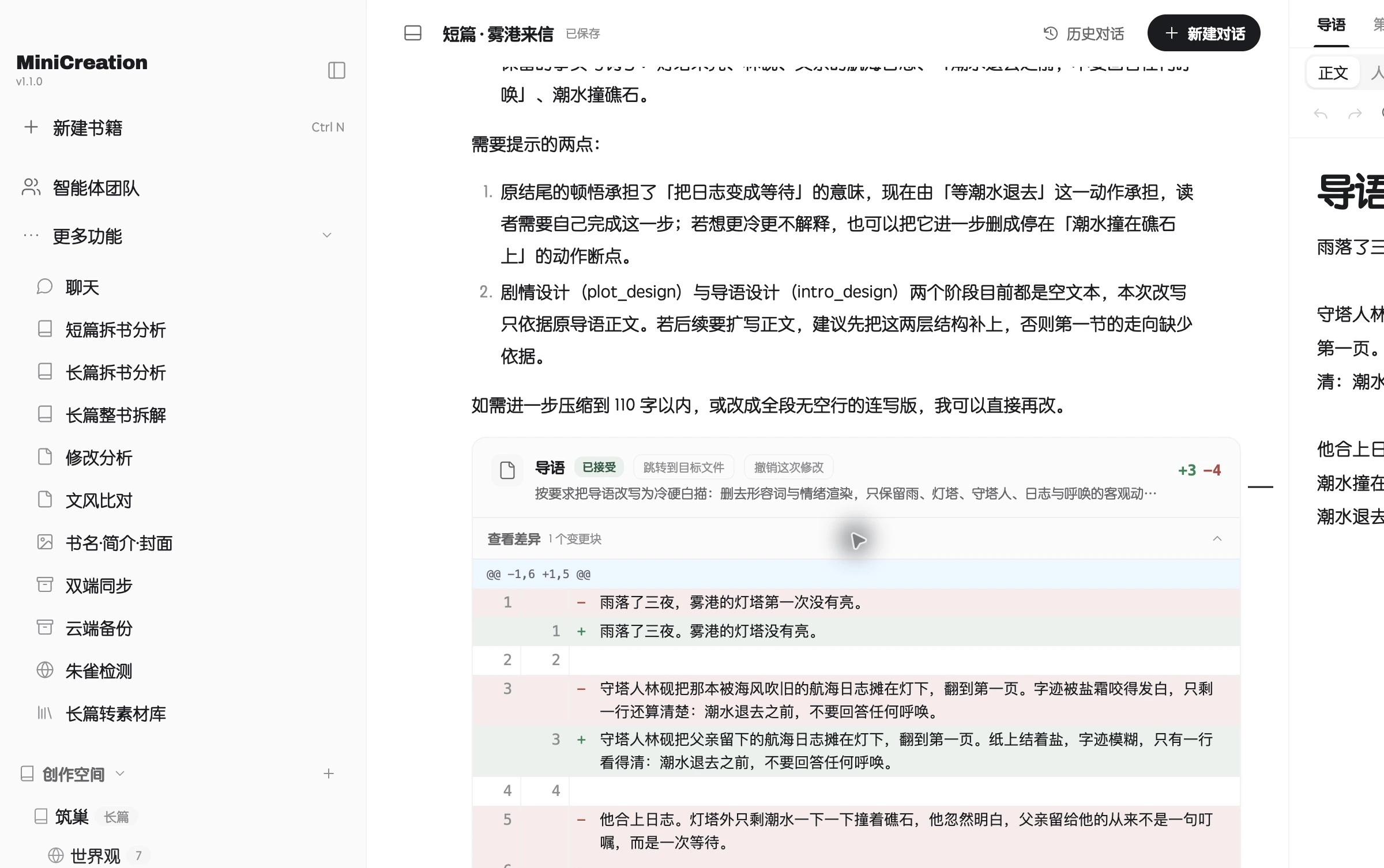The height and width of the screenshot is (868, 1384).
Task: Click the 短篇·雾港来信 title
Action: pos(498,34)
